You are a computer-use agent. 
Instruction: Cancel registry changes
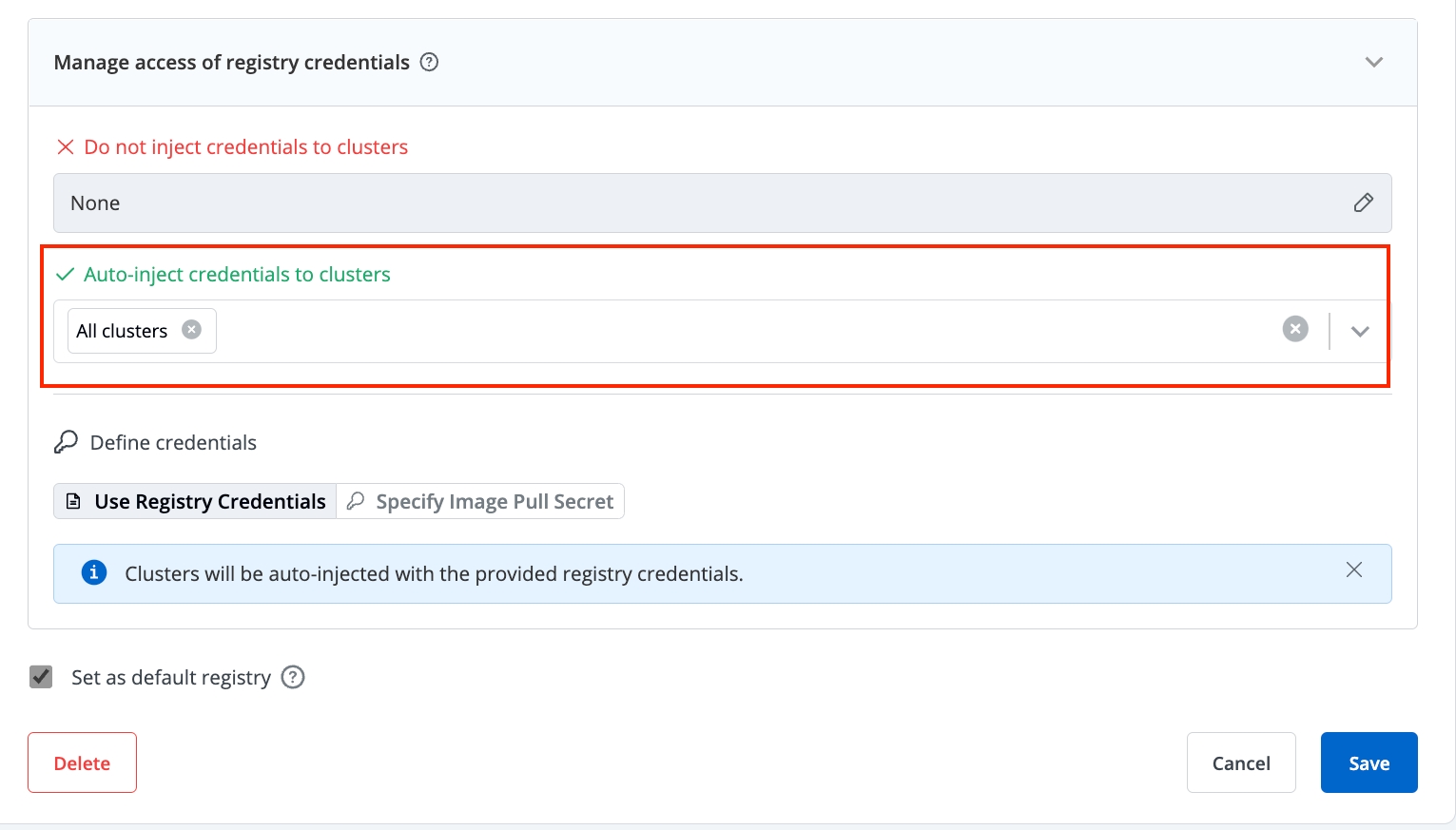pyautogui.click(x=1241, y=762)
